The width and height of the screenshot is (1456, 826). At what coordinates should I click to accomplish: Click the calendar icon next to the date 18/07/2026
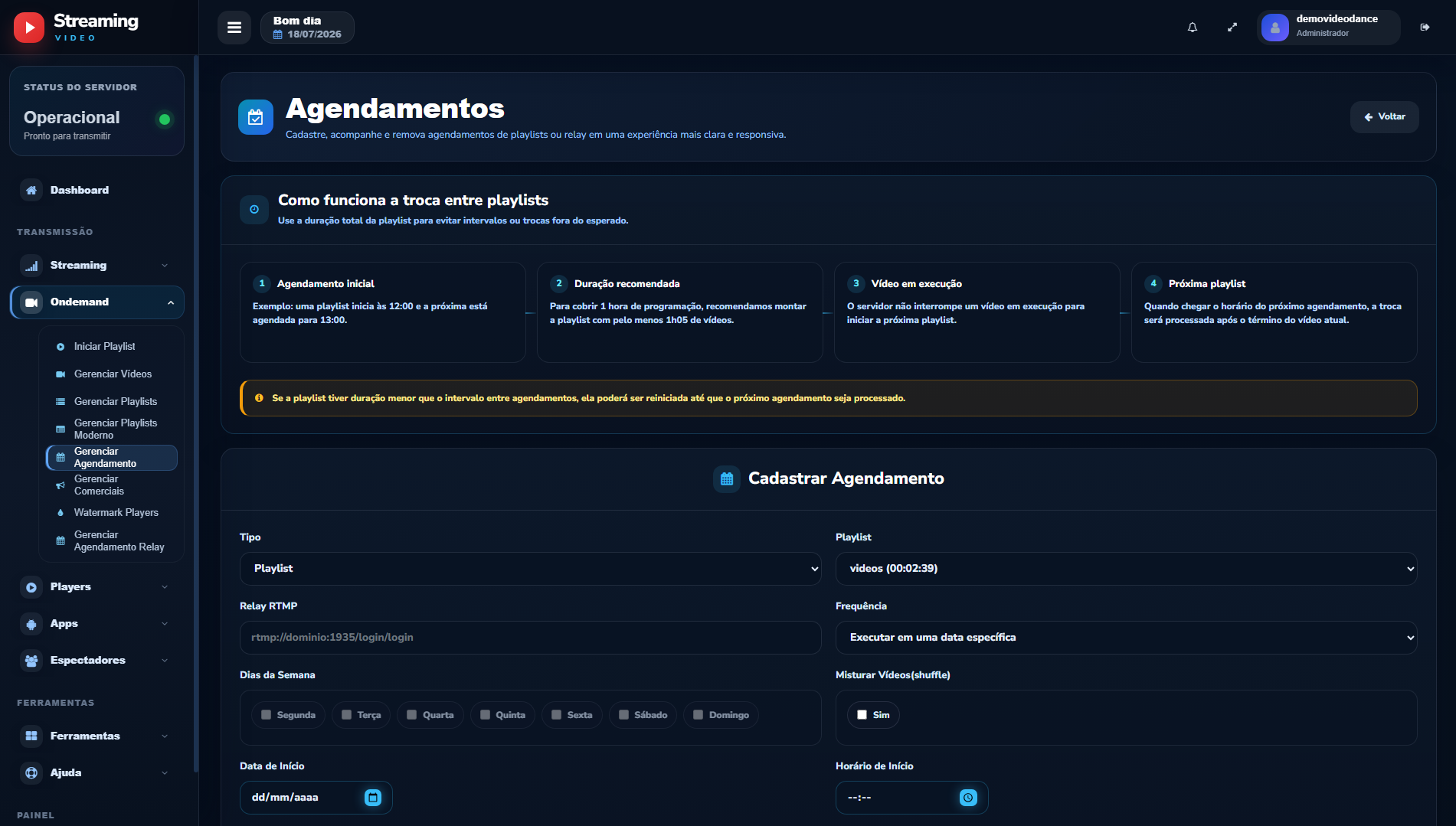click(x=278, y=34)
